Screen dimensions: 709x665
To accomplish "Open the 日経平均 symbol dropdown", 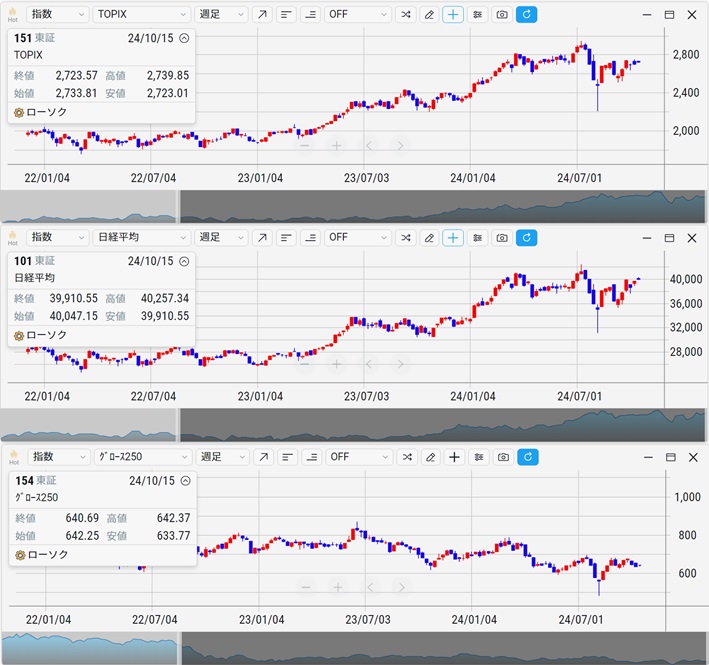I will point(140,237).
